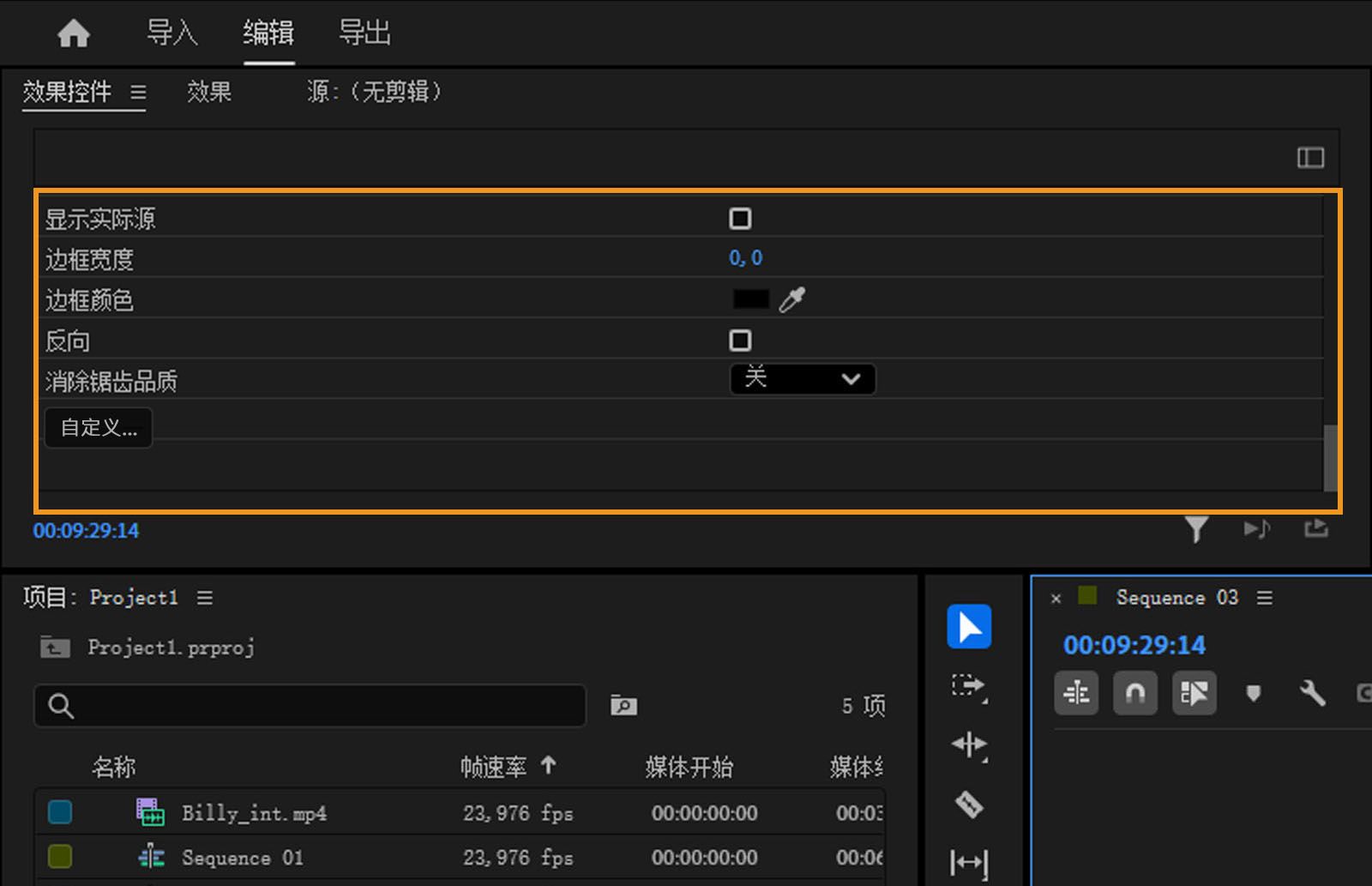Select the 效果控件 panel tab
The image size is (1372, 886).
coord(67,91)
